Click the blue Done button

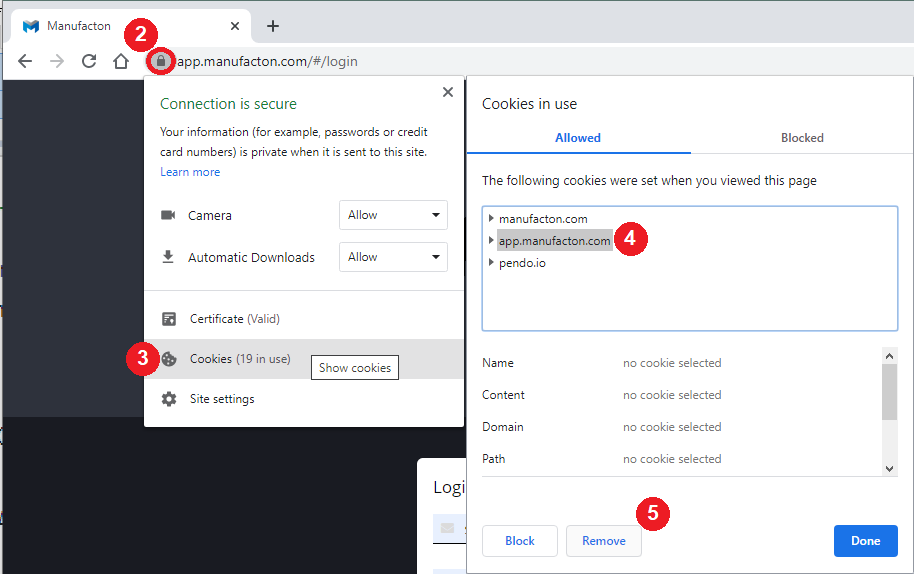tap(865, 541)
